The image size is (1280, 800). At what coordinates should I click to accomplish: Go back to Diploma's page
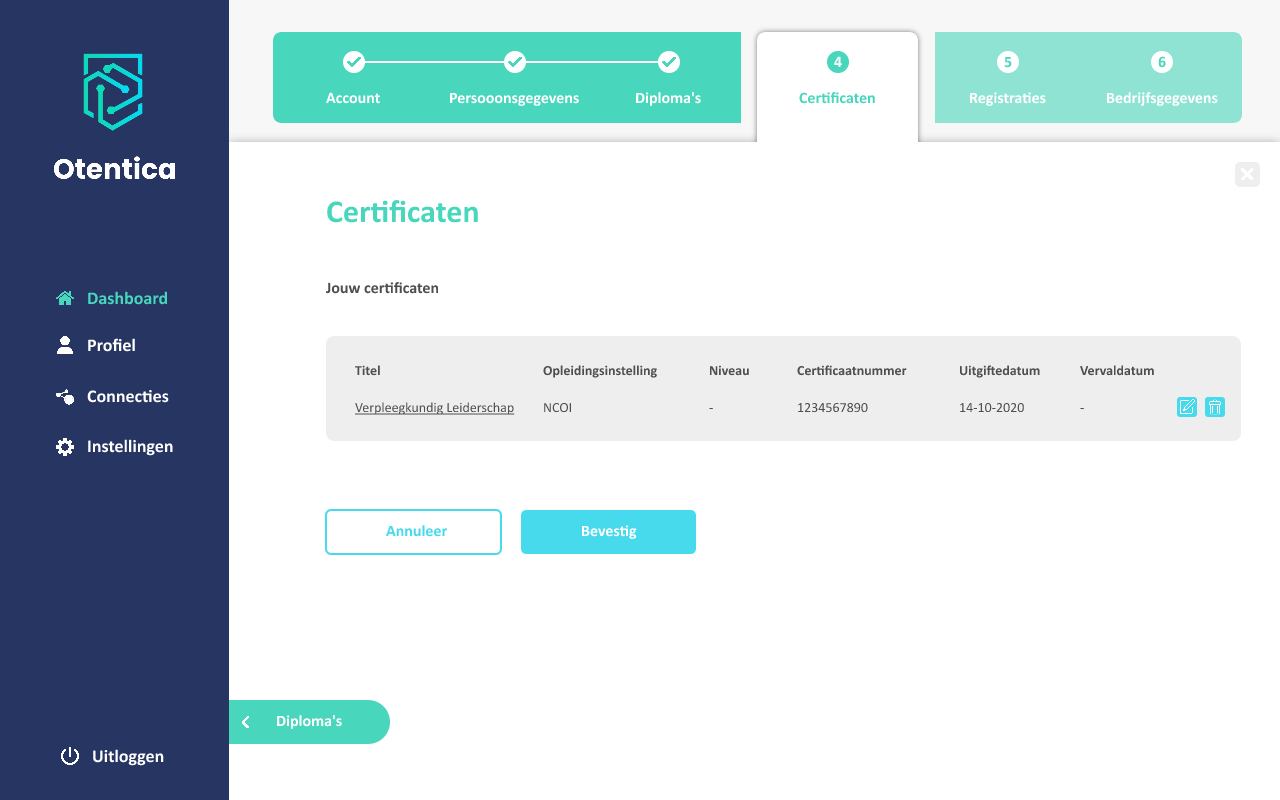(x=309, y=722)
